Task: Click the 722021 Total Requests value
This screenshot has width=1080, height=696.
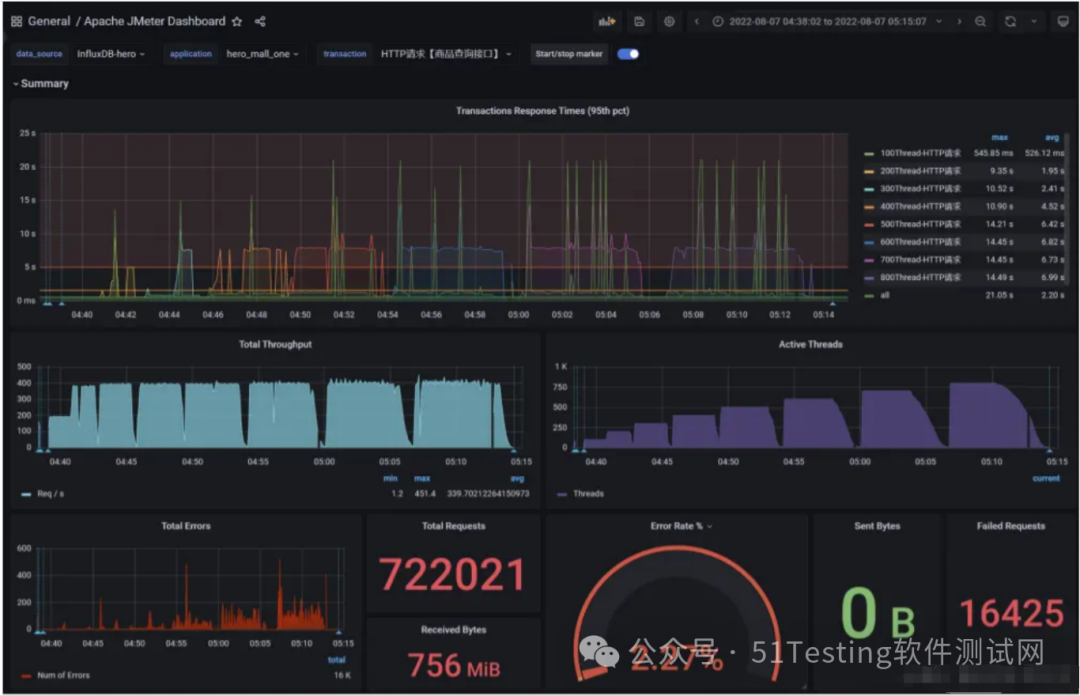Action: click(x=452, y=575)
